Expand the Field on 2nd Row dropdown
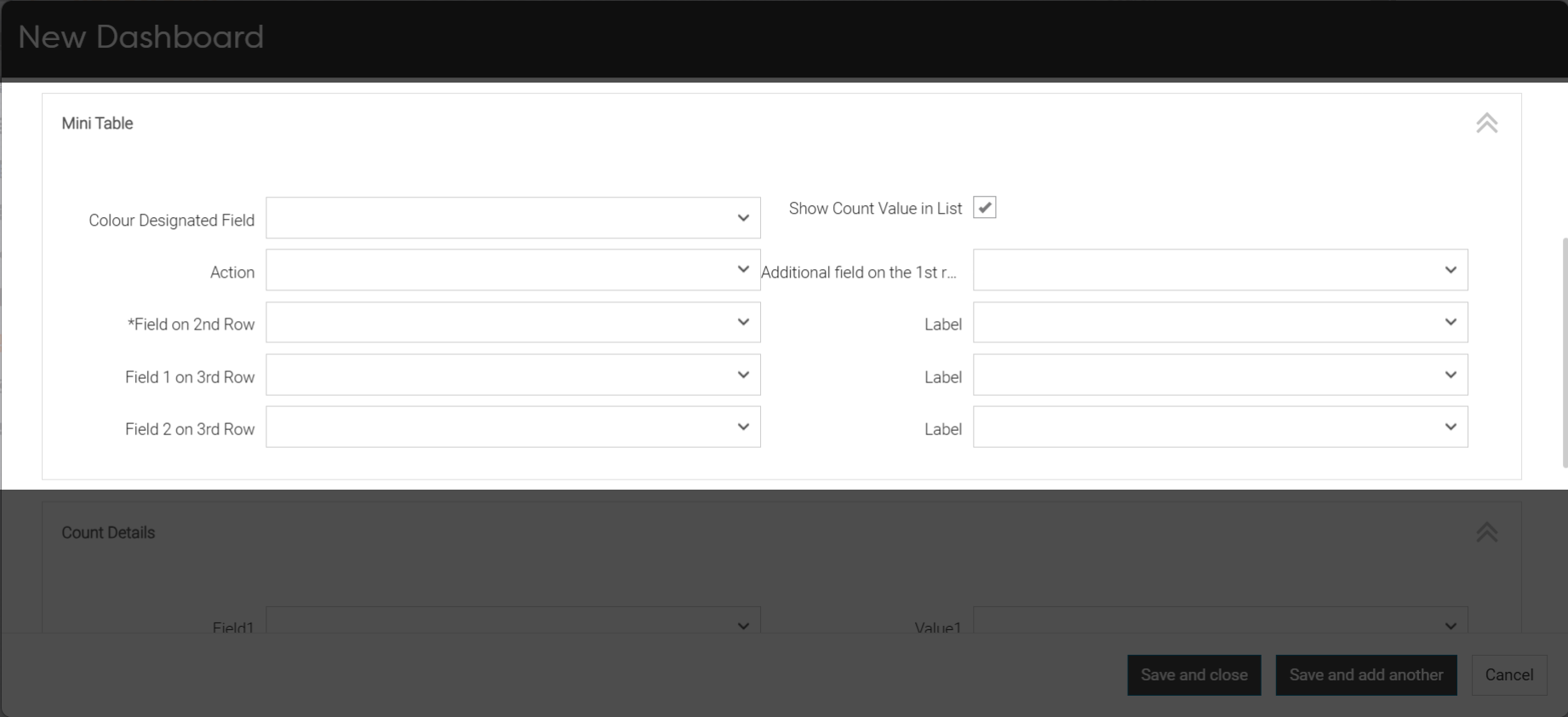 [512, 323]
